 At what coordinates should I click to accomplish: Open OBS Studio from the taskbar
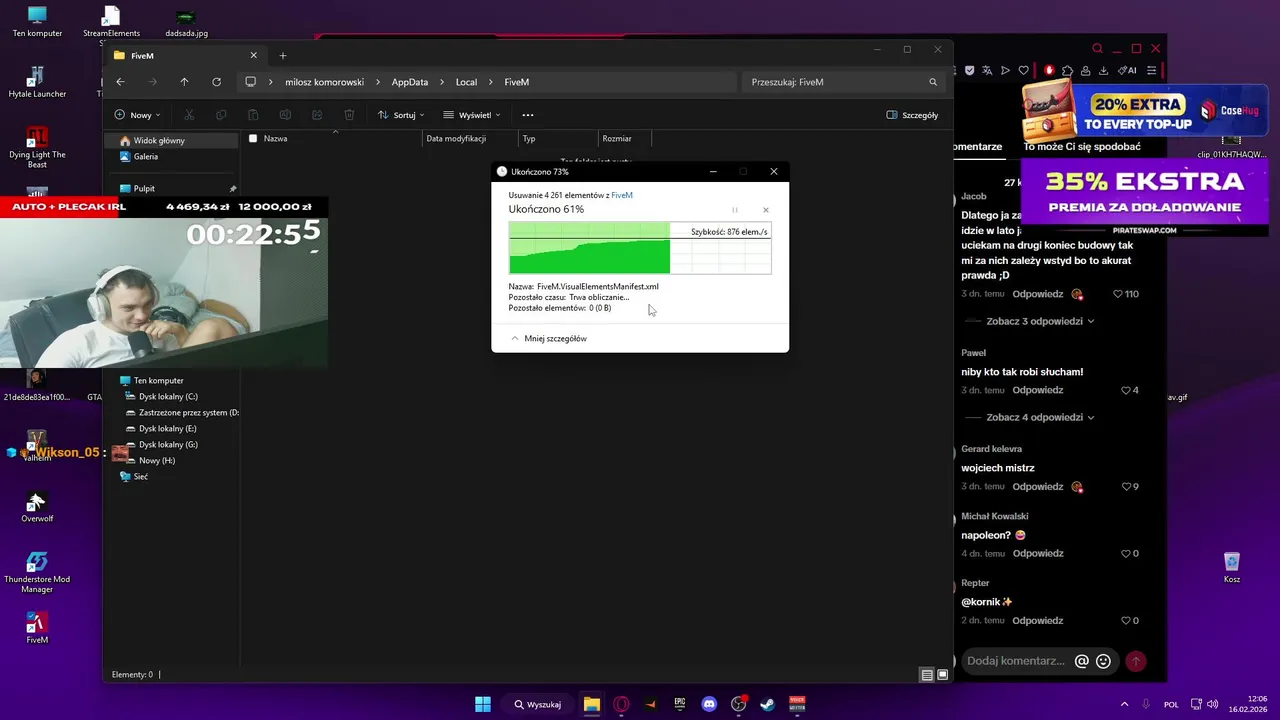click(x=738, y=704)
